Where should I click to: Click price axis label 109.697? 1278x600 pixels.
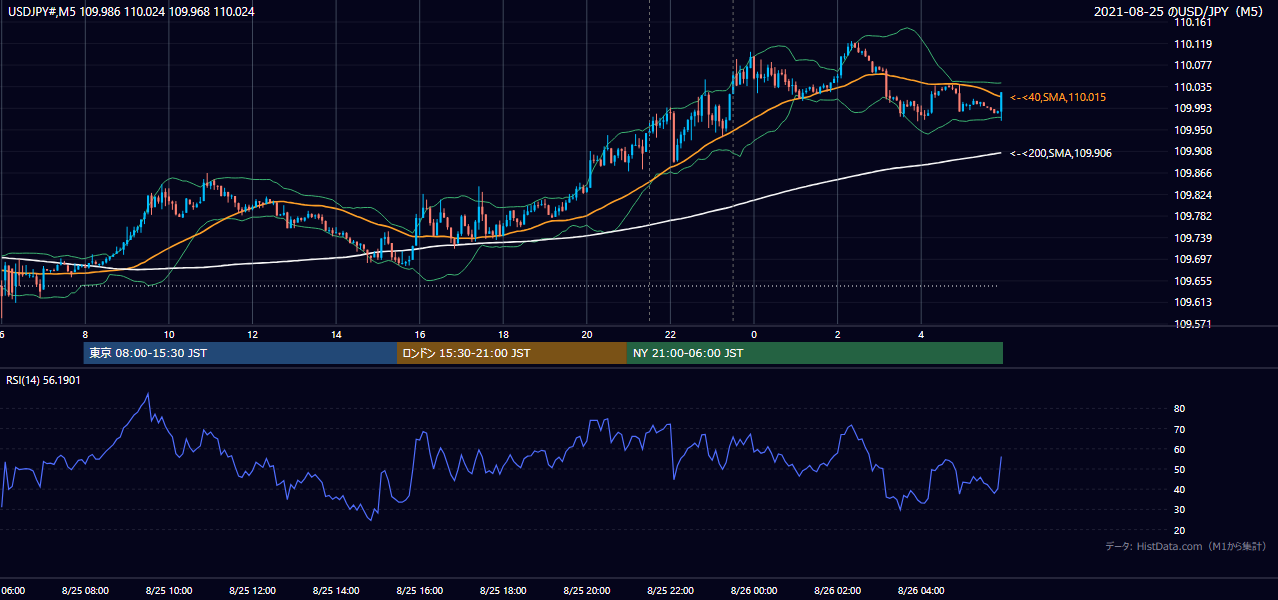coord(1193,259)
